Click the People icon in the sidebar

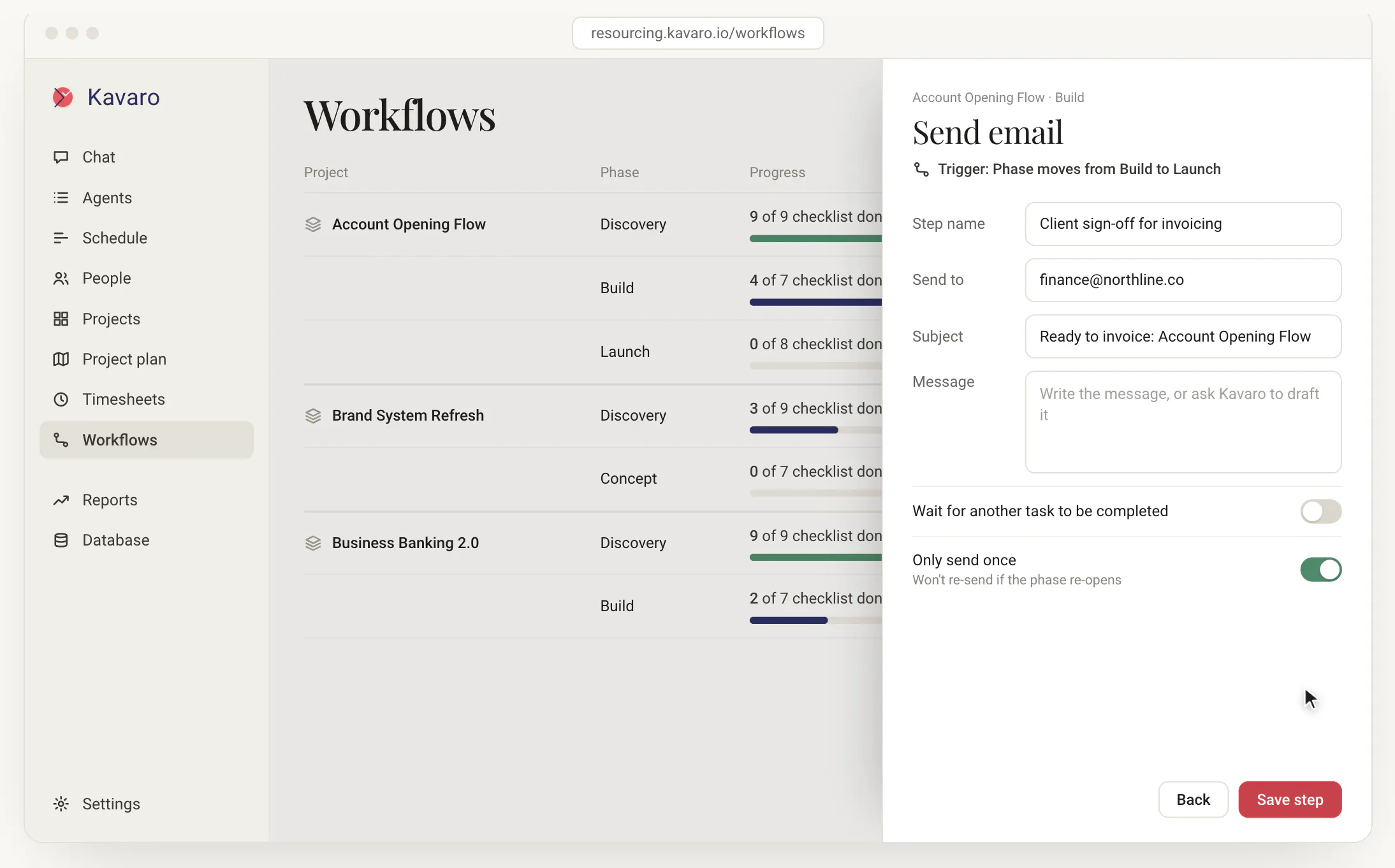[x=61, y=278]
